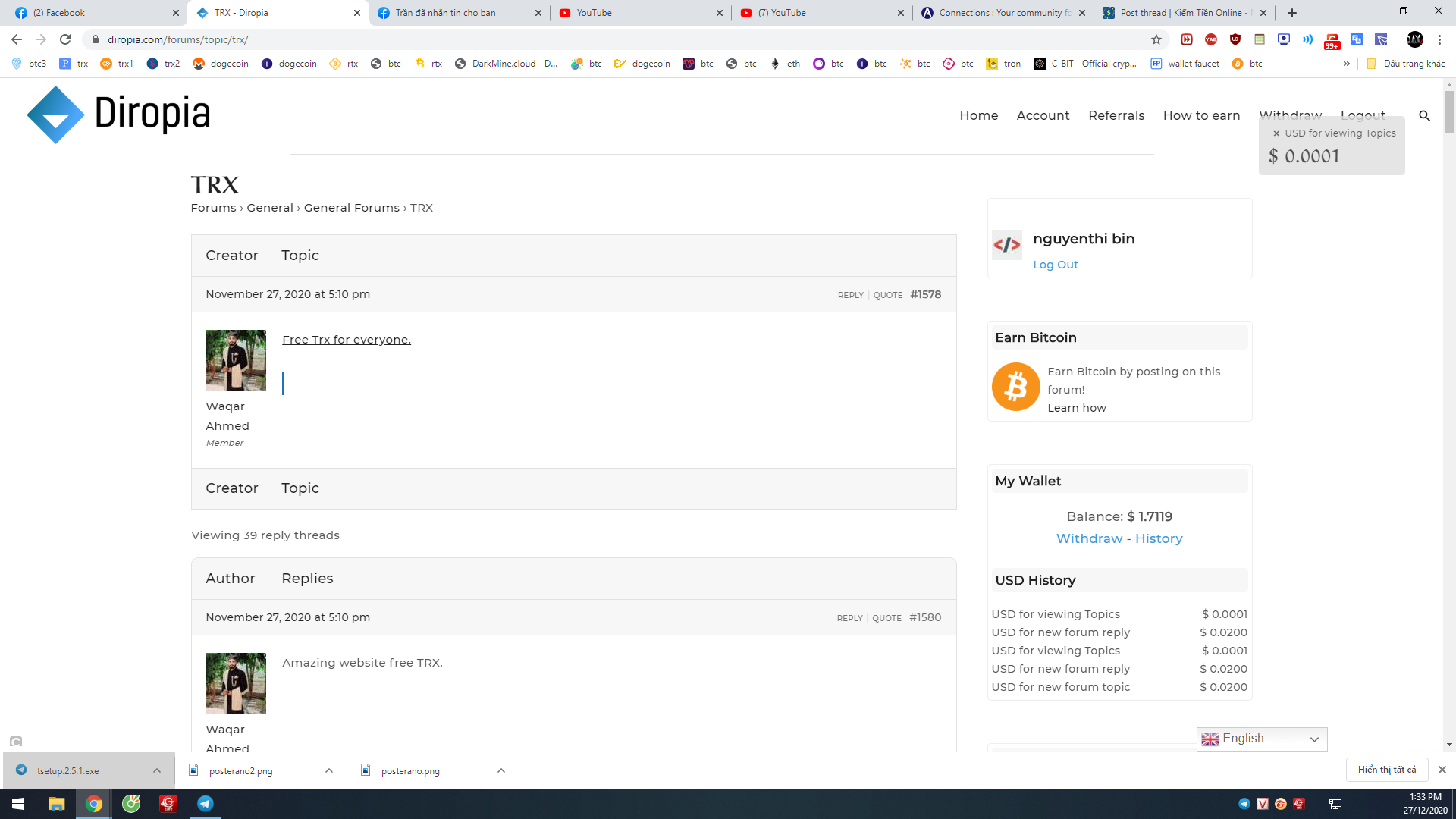Open the Chrome three-dot menu

(x=1439, y=39)
